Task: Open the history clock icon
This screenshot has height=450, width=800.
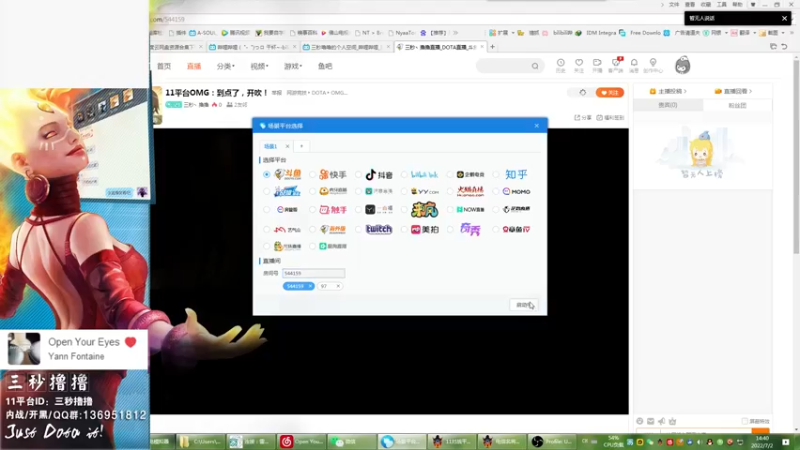Action: pyautogui.click(x=560, y=65)
